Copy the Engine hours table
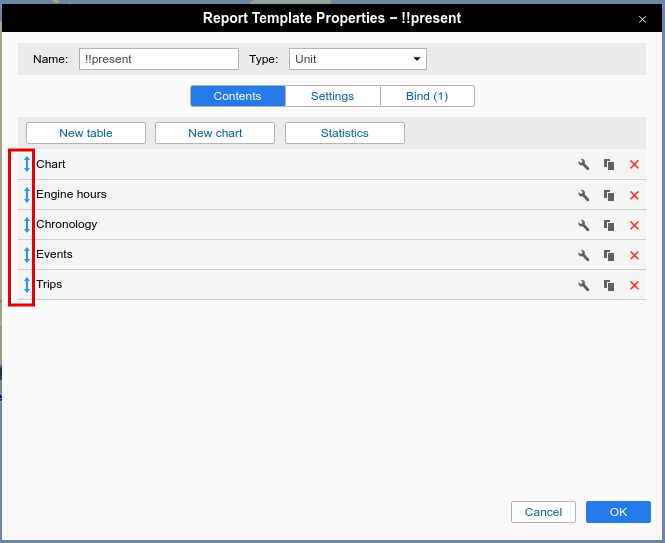 pos(609,195)
